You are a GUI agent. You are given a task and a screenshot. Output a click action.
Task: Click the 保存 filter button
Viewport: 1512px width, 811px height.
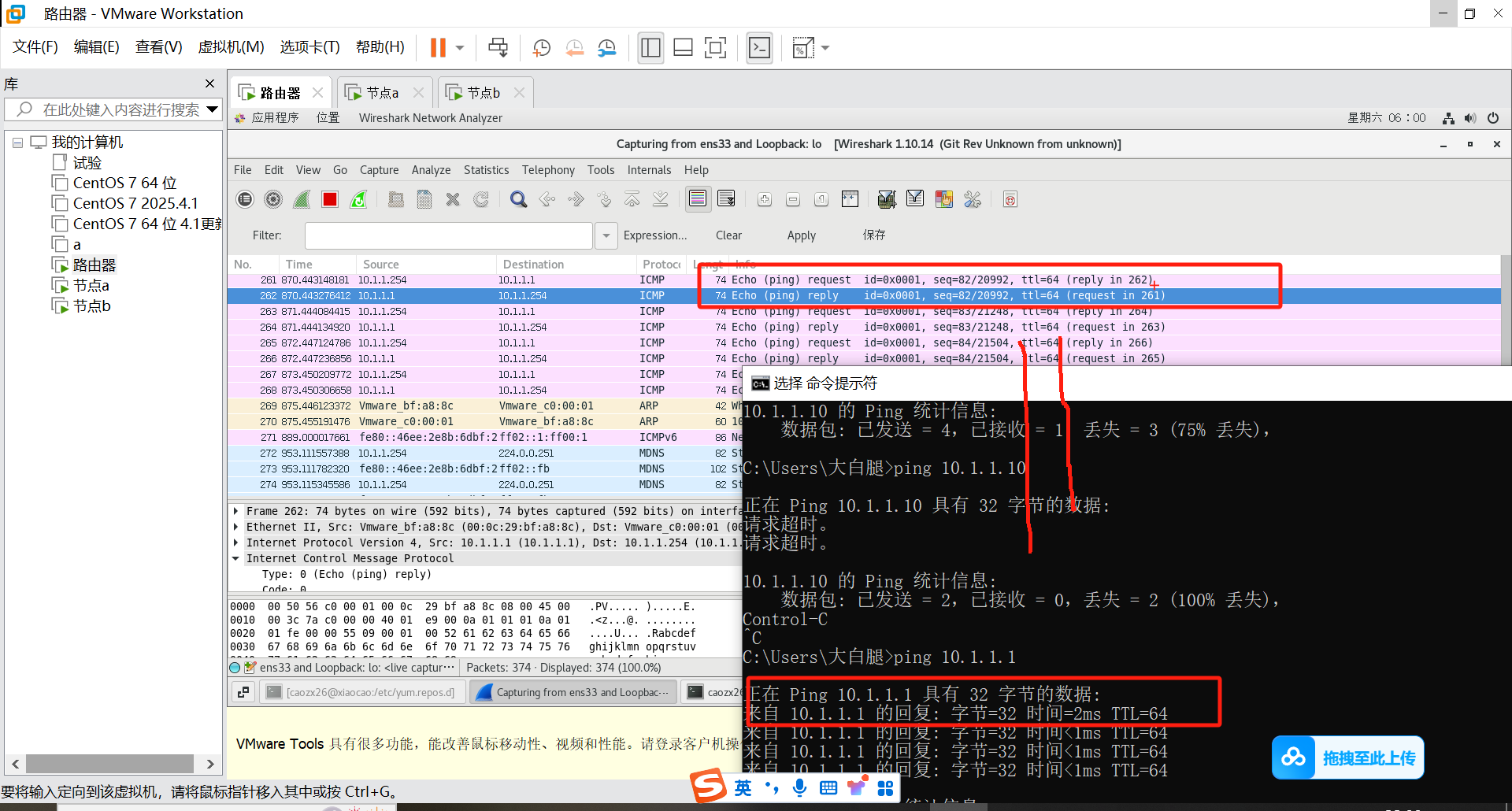click(874, 235)
